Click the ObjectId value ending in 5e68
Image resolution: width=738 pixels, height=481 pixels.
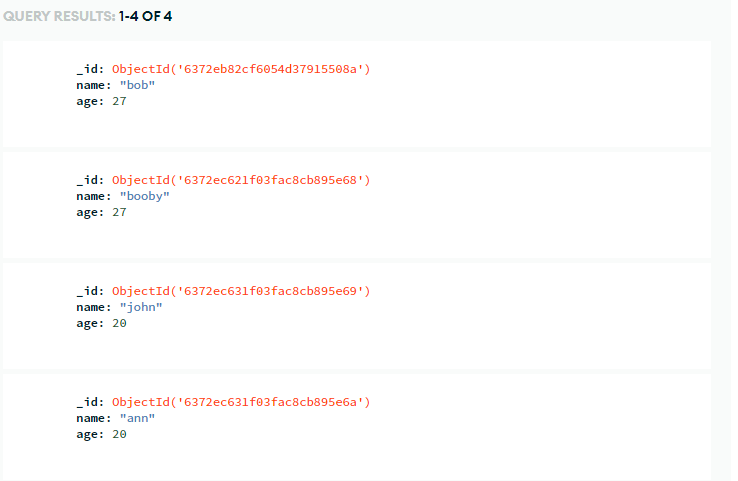[x=241, y=180]
